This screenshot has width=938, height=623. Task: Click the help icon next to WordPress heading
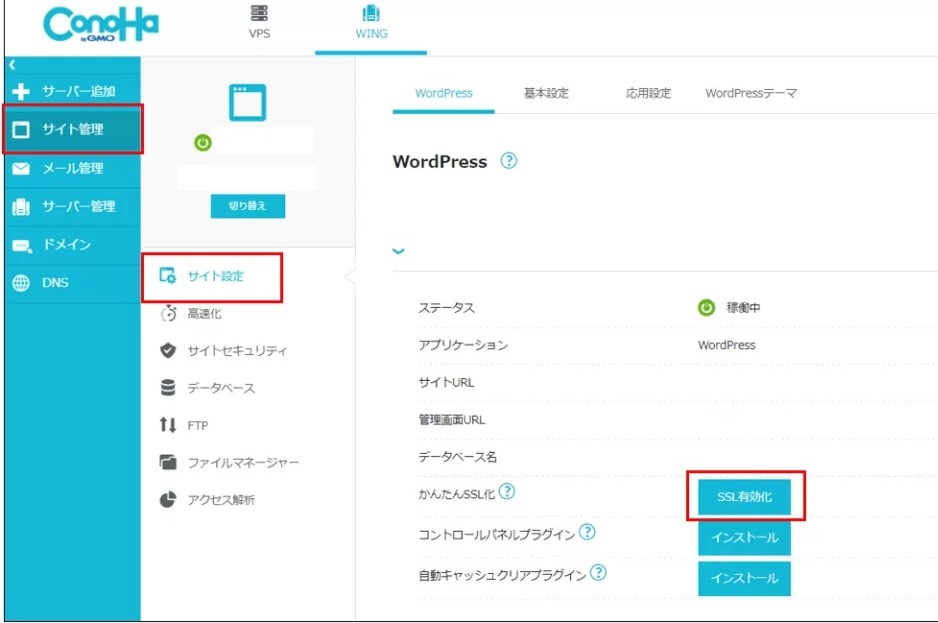(508, 161)
